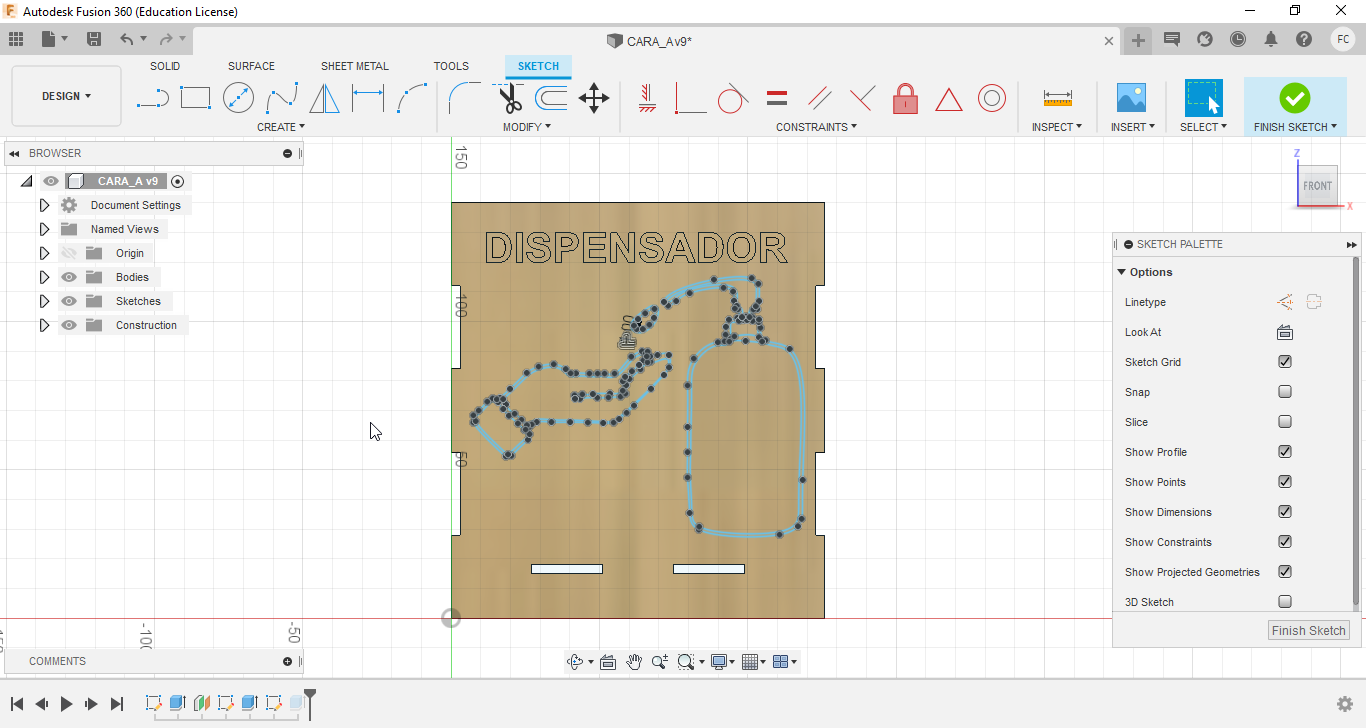
Task: Select the Mirror sketch tool
Action: coord(324,98)
